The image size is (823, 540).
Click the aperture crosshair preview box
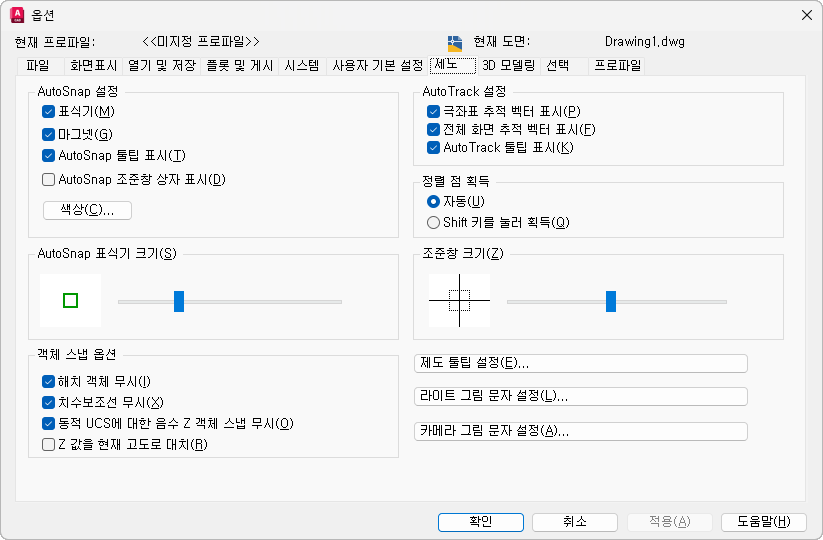pyautogui.click(x=459, y=300)
